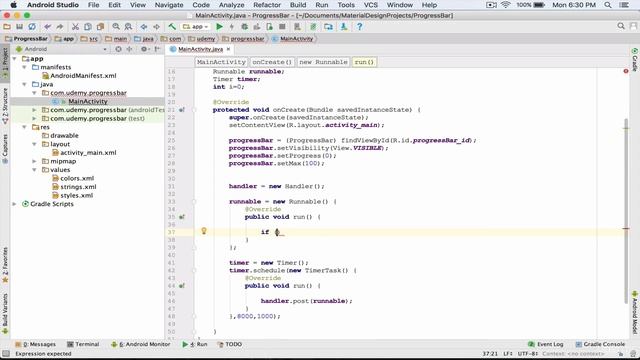
Task: Open the File menu
Action: (93, 5)
